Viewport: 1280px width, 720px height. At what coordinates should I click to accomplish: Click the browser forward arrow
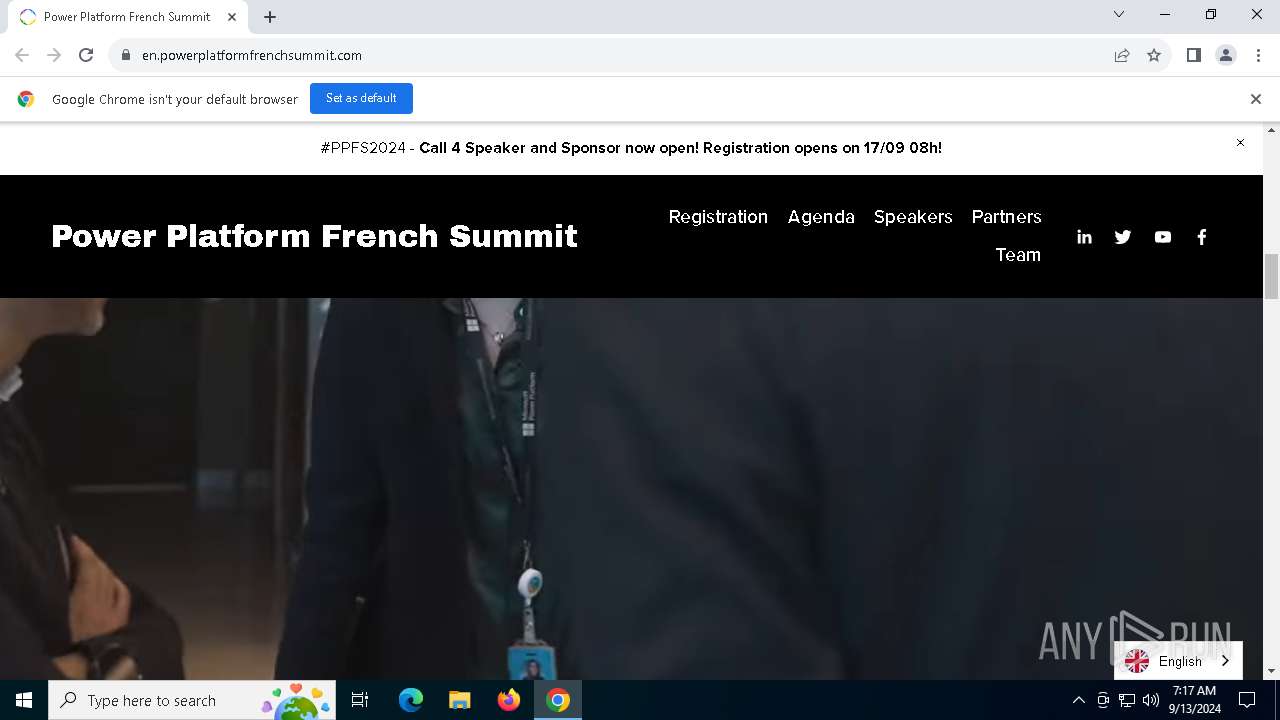(54, 55)
